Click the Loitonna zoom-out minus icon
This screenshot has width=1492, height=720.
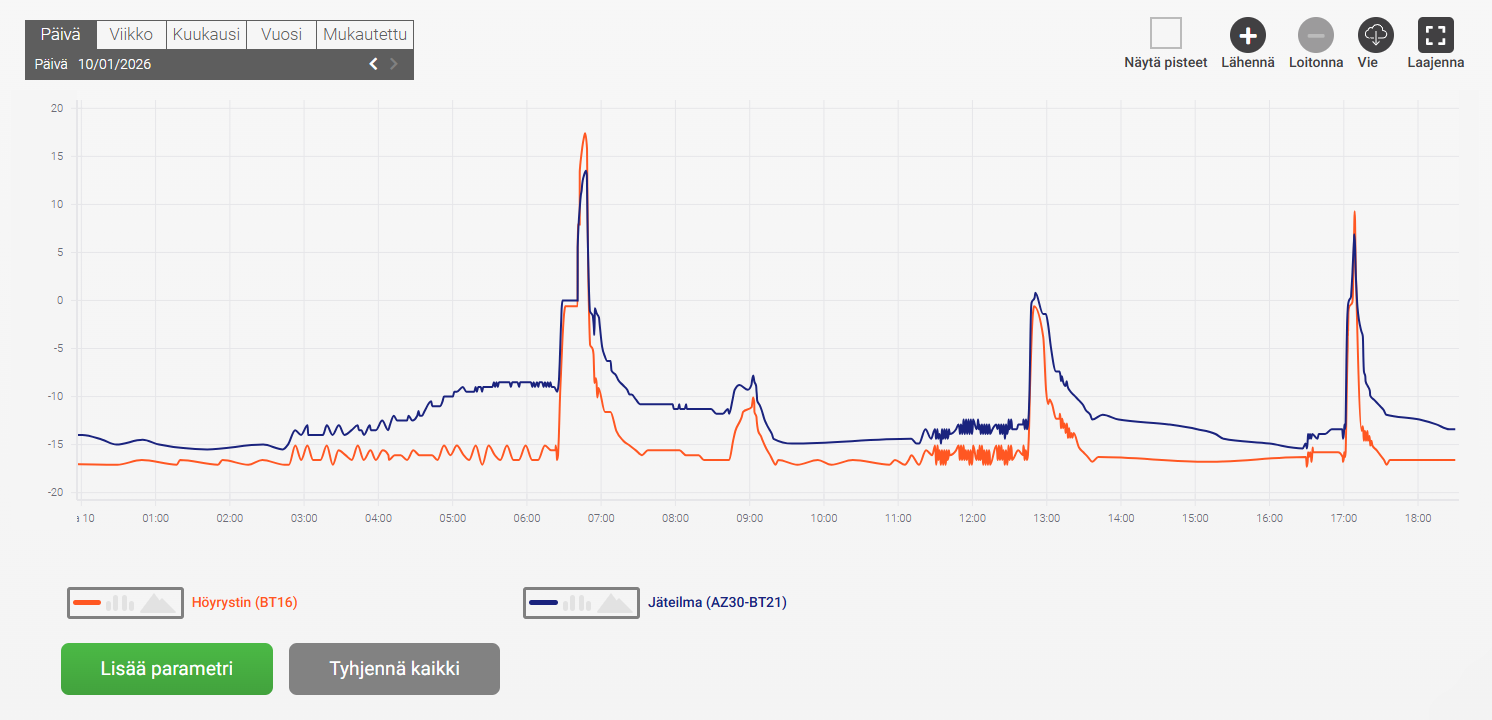[1315, 35]
